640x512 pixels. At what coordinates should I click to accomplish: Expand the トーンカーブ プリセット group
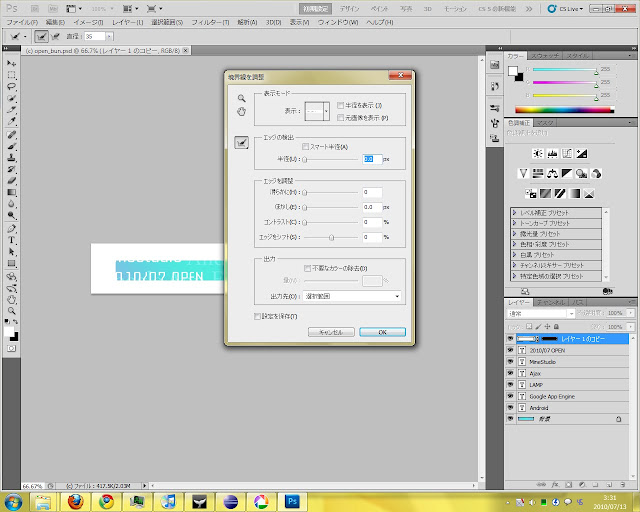click(x=515, y=223)
